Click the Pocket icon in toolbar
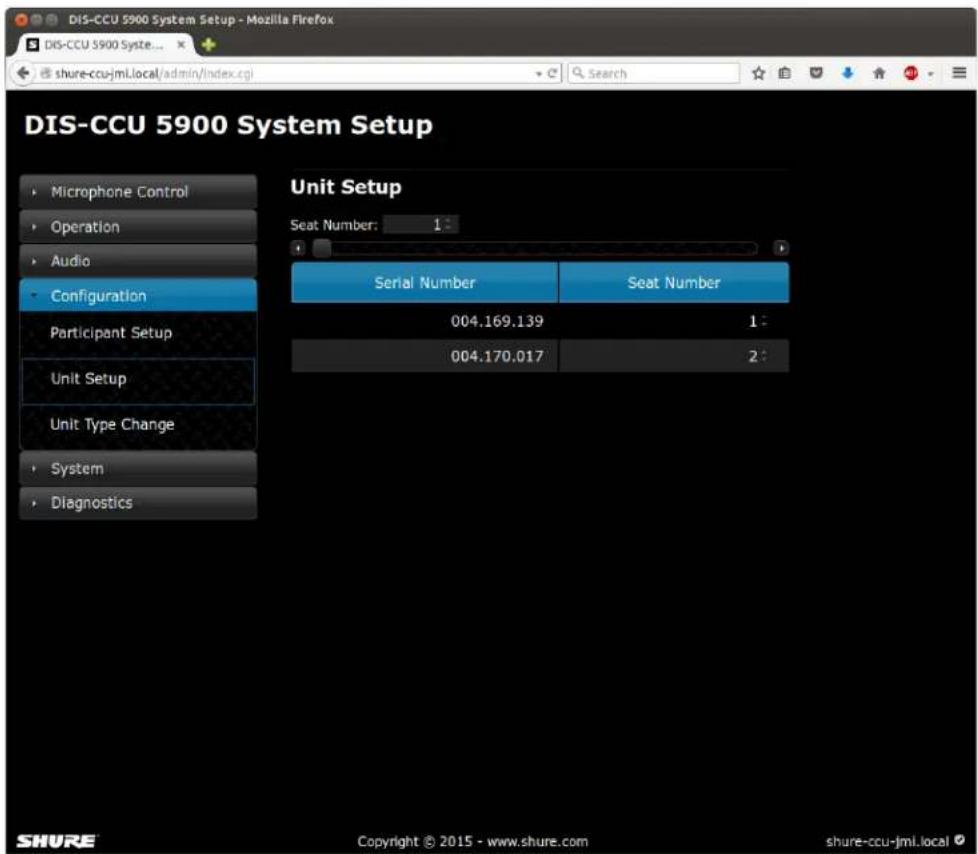 816,74
